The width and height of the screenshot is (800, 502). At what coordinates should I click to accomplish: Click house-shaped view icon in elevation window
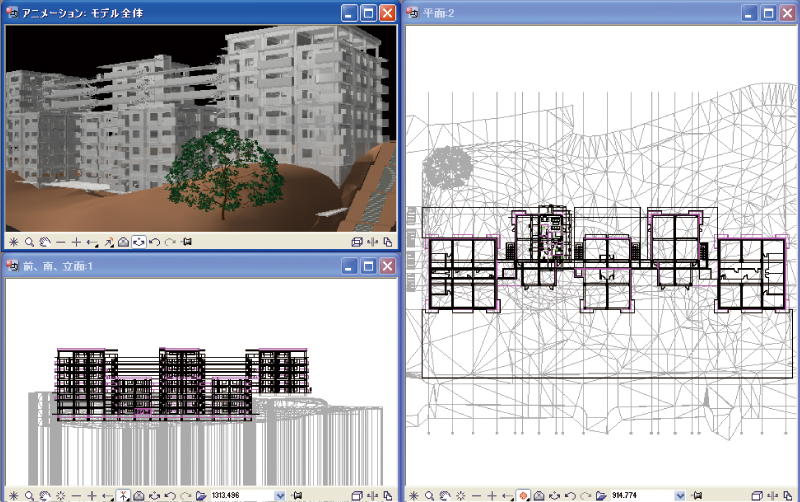pos(139,495)
